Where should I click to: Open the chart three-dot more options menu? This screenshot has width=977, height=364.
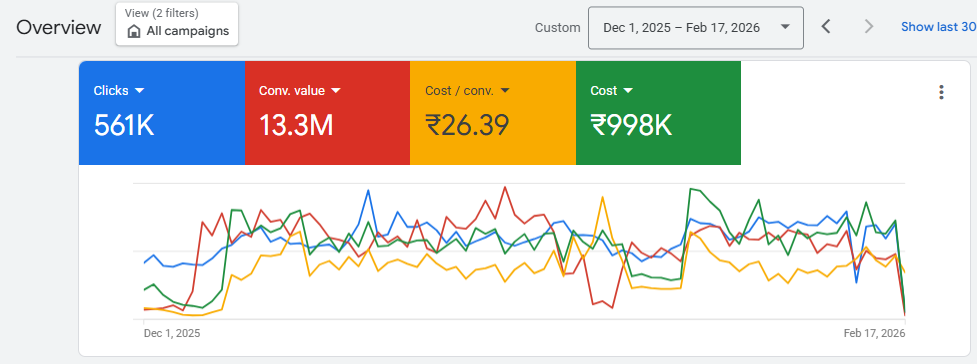click(x=941, y=92)
